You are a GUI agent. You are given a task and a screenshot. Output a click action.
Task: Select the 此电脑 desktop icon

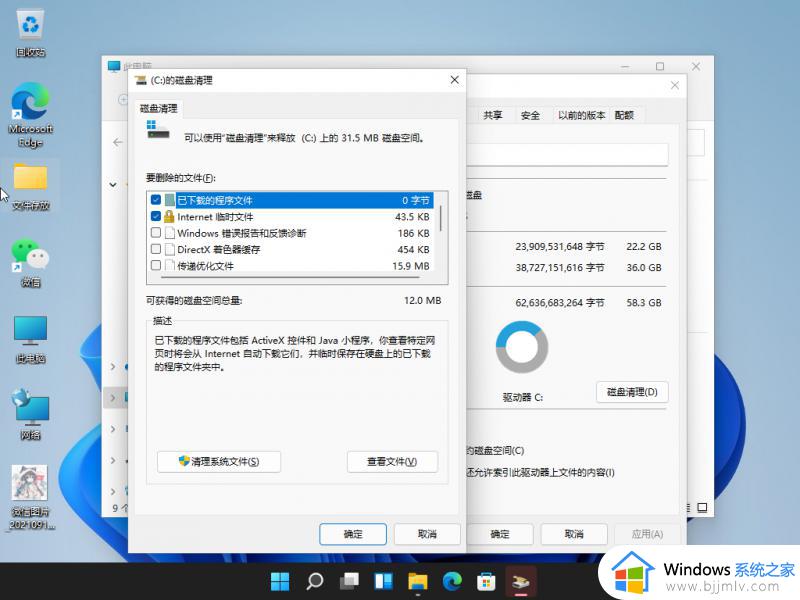coord(31,339)
